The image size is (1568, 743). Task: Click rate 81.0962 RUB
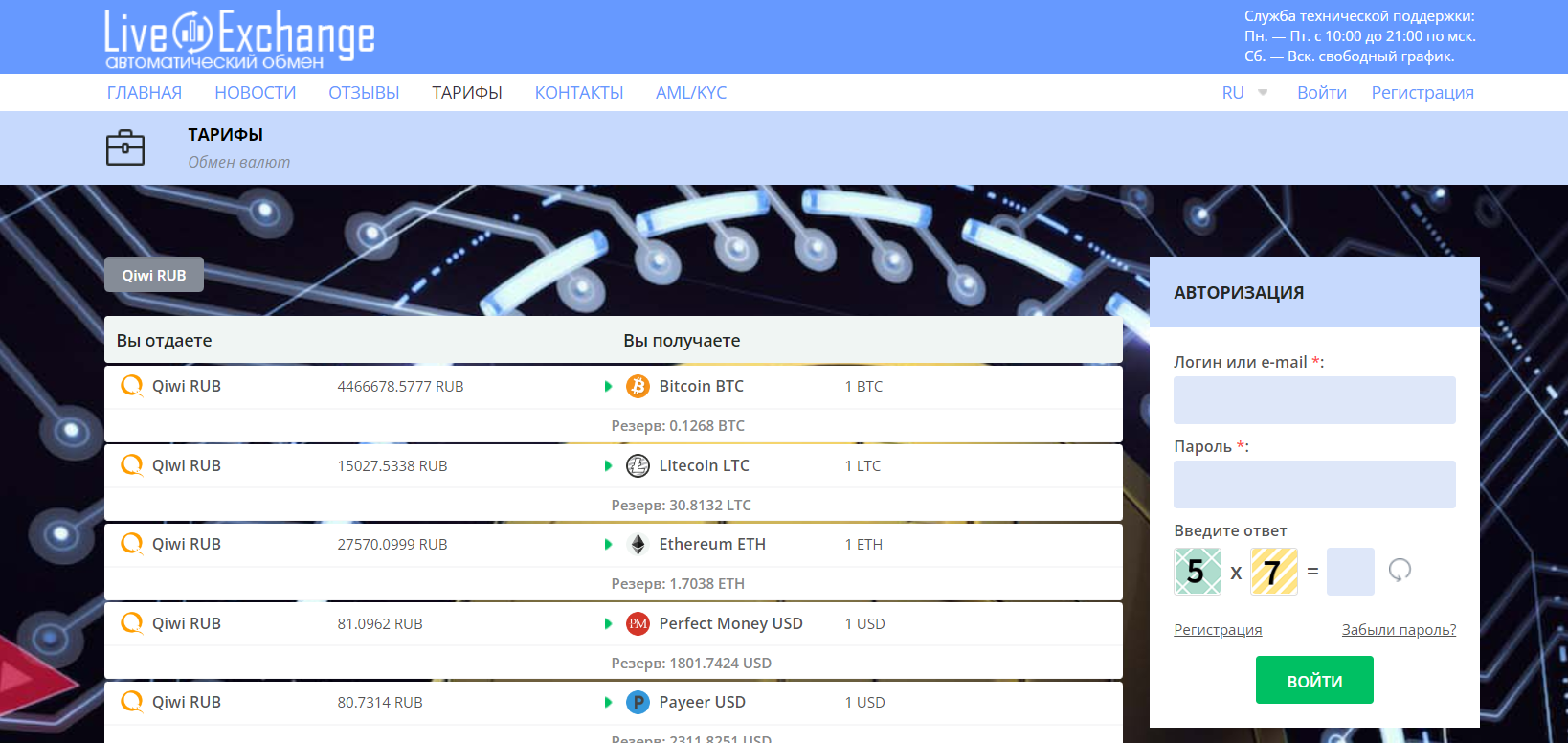point(380,624)
